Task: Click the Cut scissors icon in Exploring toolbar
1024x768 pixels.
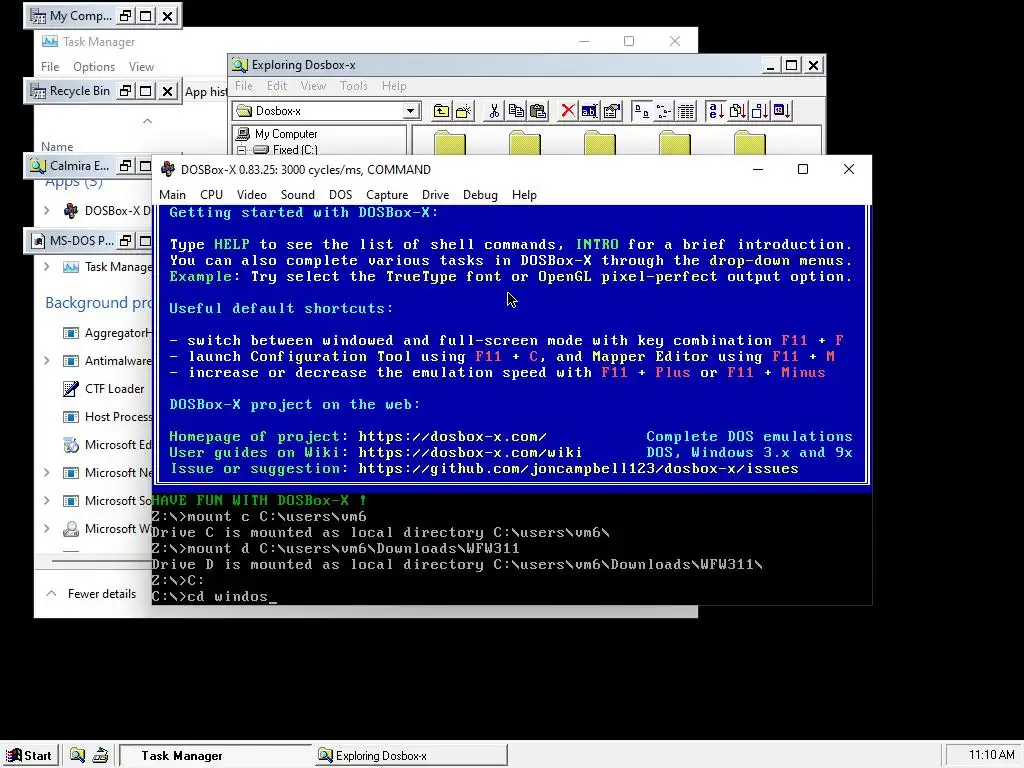Action: coord(494,111)
